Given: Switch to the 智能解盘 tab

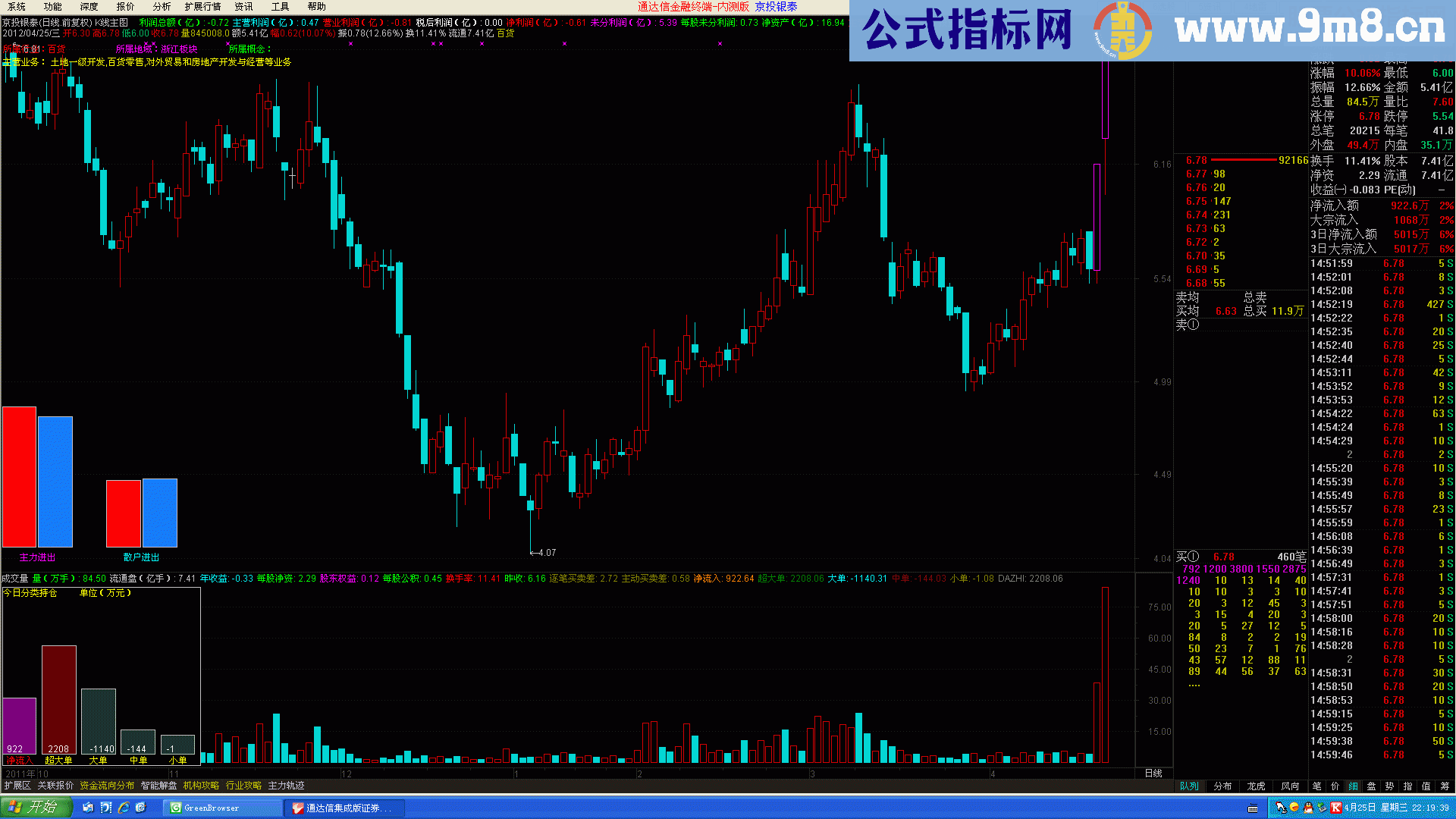Looking at the screenshot, I should (x=158, y=786).
